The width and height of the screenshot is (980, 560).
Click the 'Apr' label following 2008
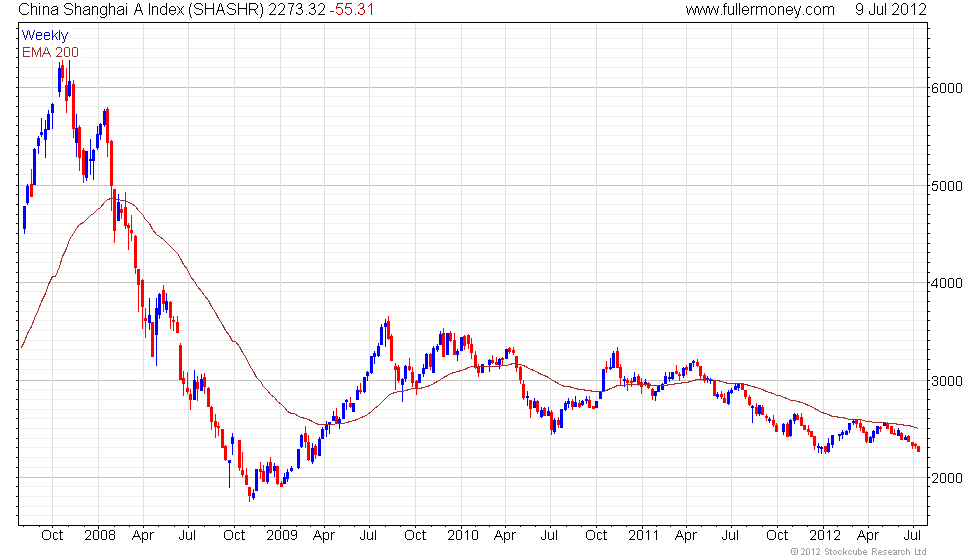[143, 536]
